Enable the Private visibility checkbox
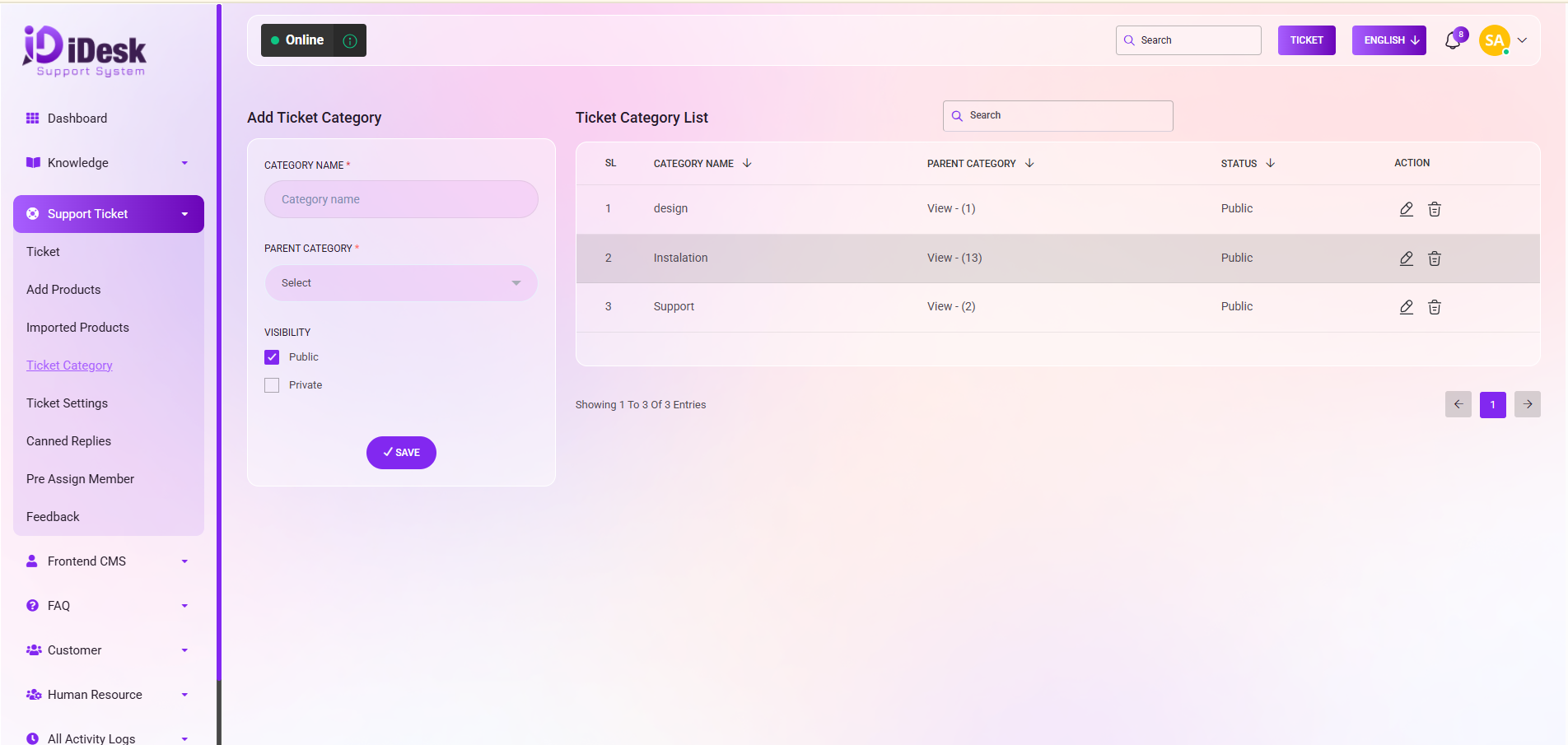The width and height of the screenshot is (1568, 745). pos(272,385)
